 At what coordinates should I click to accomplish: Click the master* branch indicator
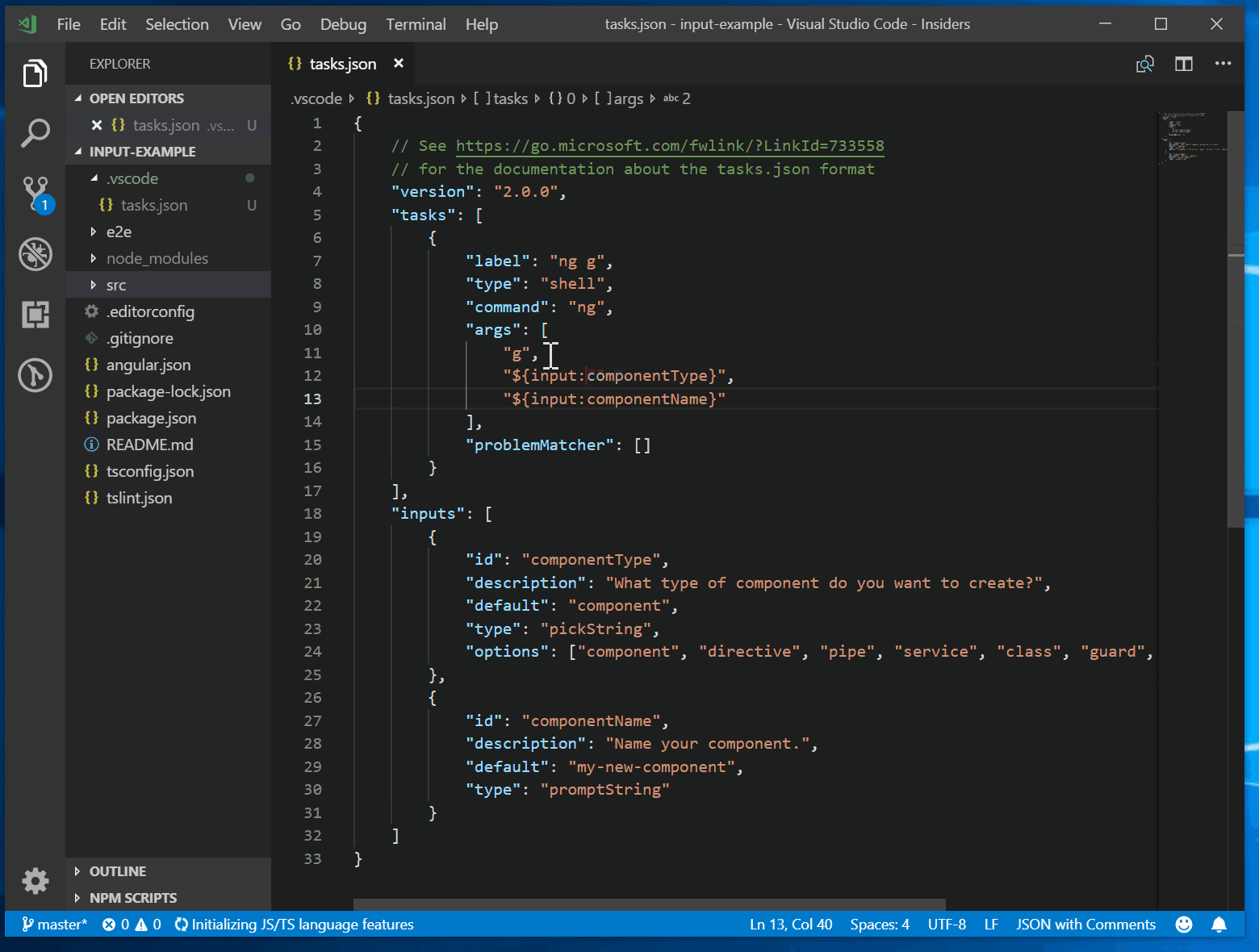(54, 925)
